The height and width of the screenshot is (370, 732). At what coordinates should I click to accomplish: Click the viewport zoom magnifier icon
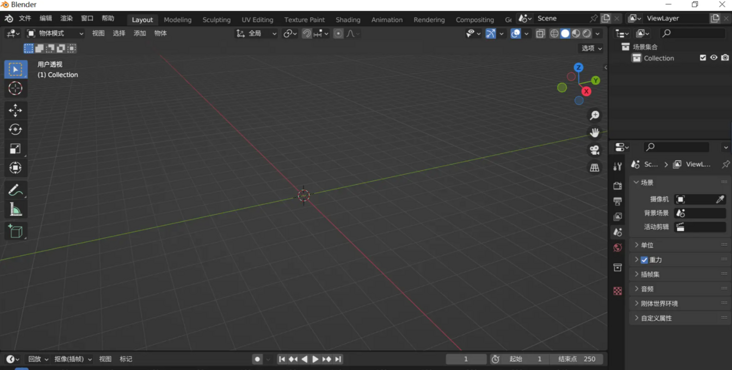point(594,115)
